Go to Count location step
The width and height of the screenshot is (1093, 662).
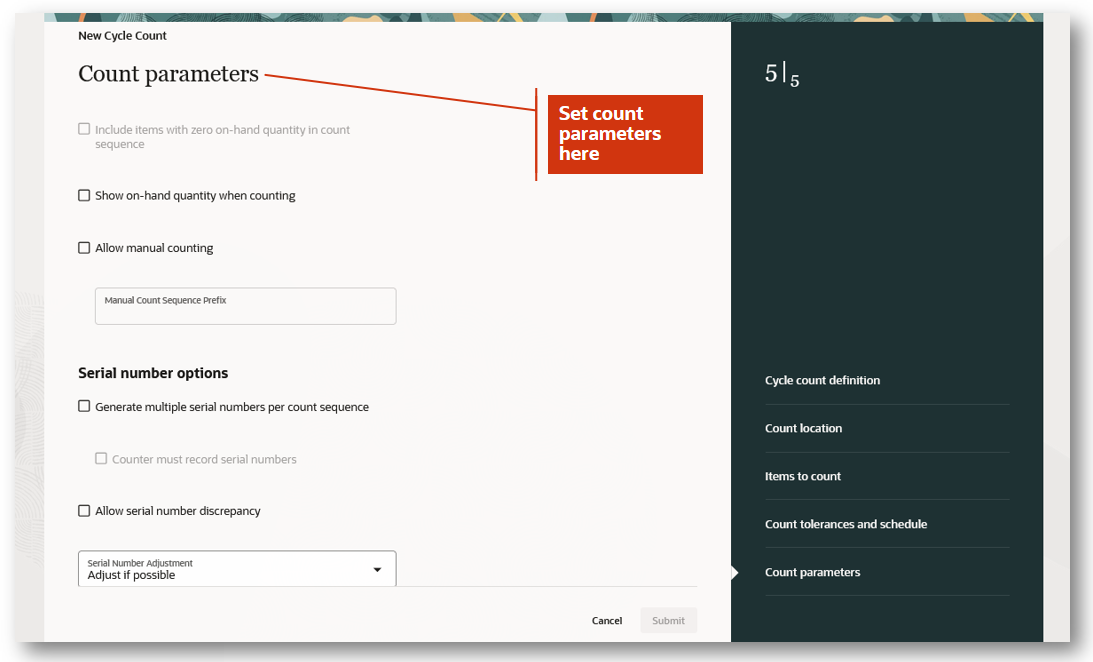click(804, 428)
